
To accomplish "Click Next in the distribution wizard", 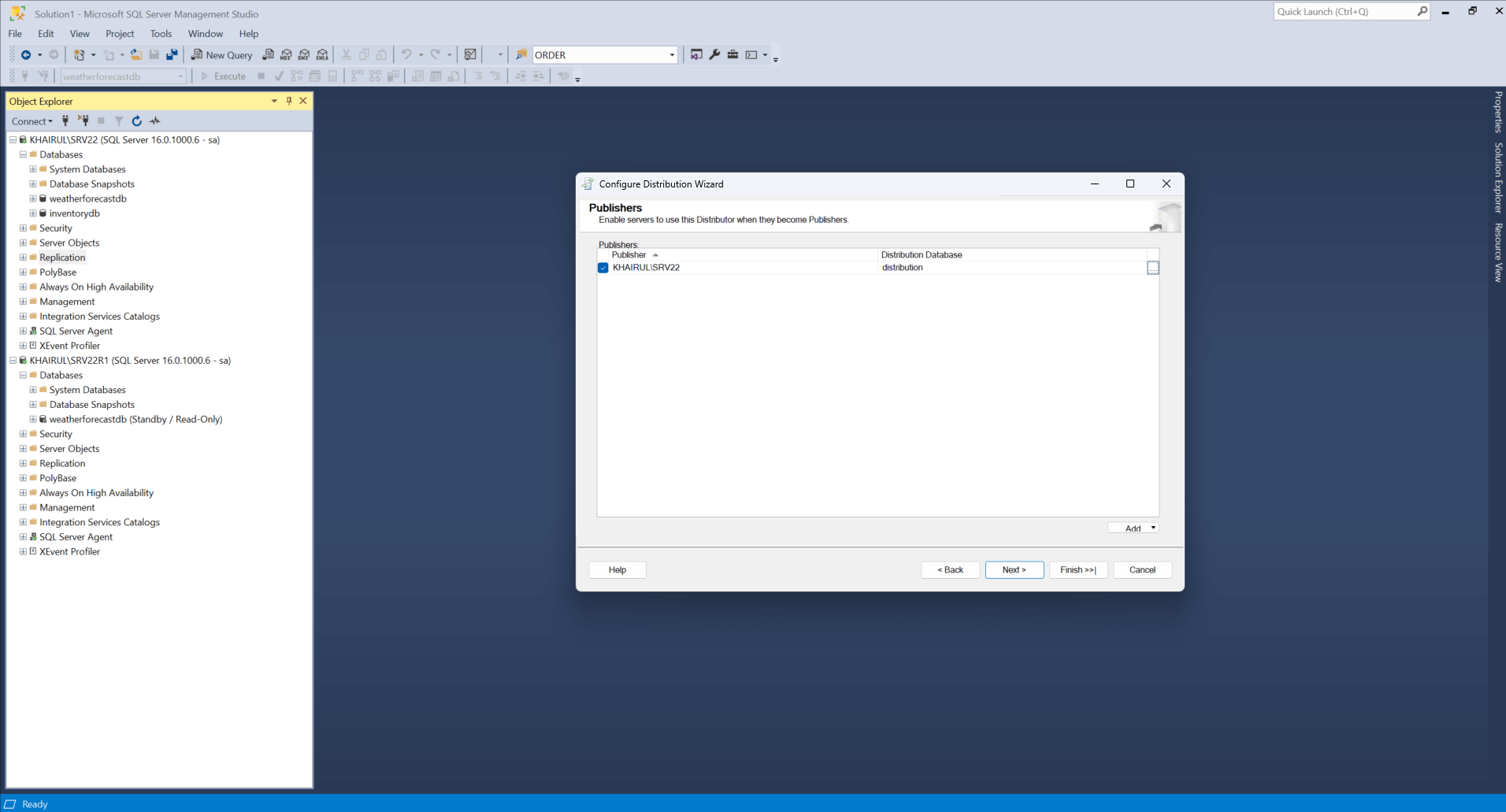I will pos(1014,569).
